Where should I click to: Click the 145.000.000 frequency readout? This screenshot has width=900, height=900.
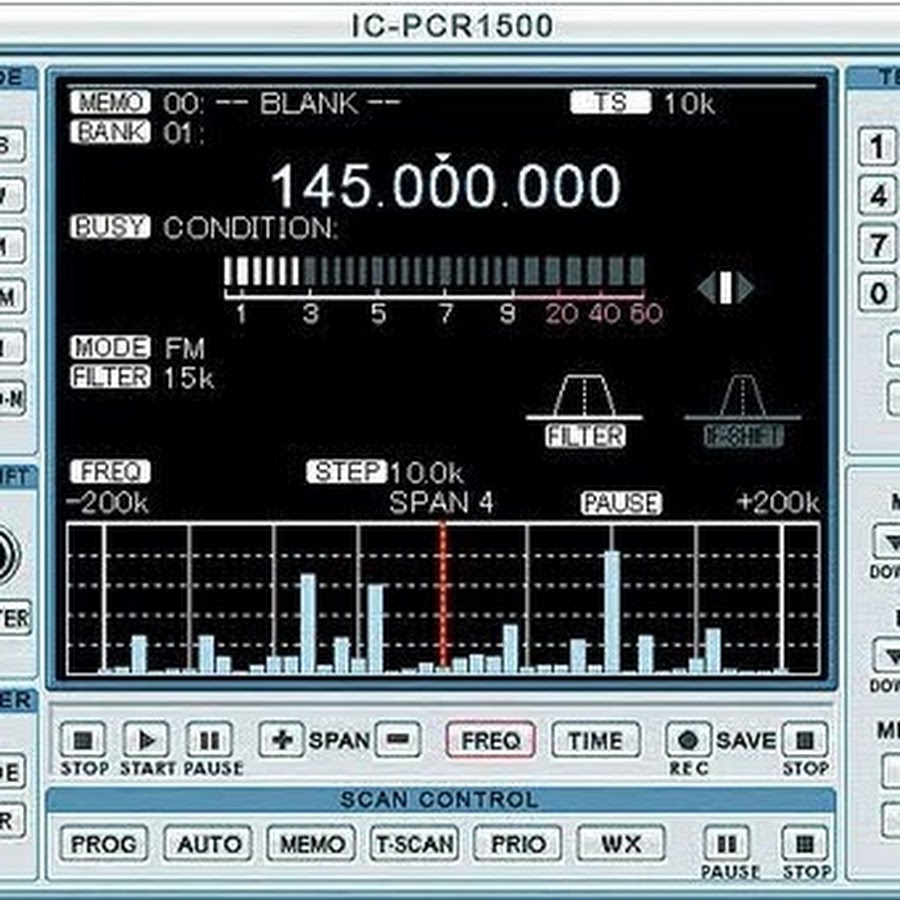(446, 186)
